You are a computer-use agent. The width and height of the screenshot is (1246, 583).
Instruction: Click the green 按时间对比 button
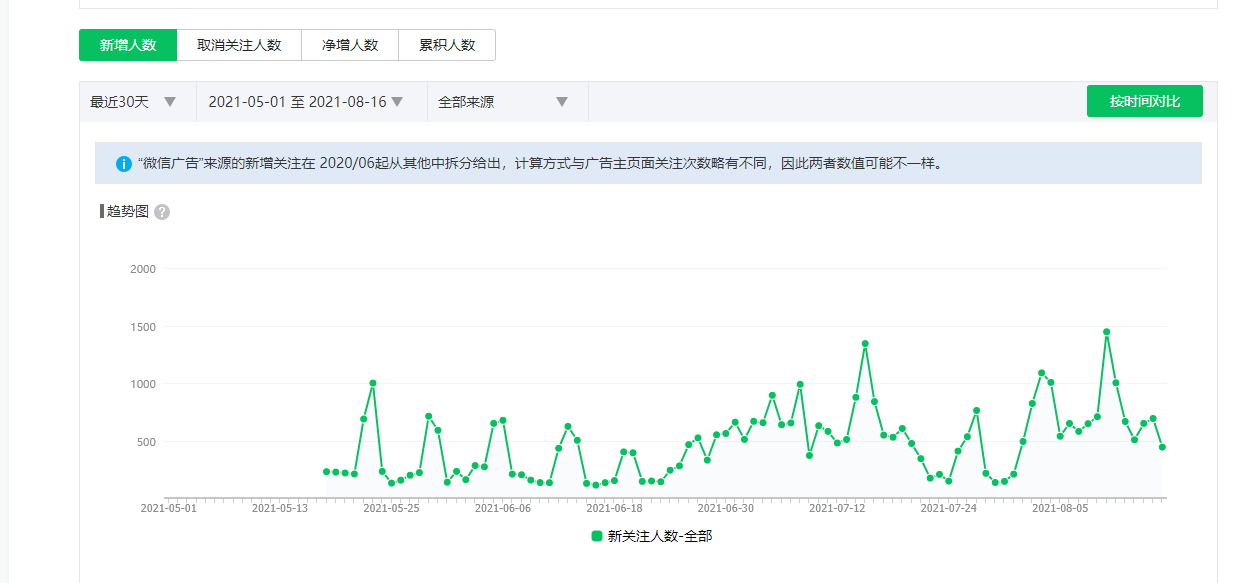coord(1144,102)
